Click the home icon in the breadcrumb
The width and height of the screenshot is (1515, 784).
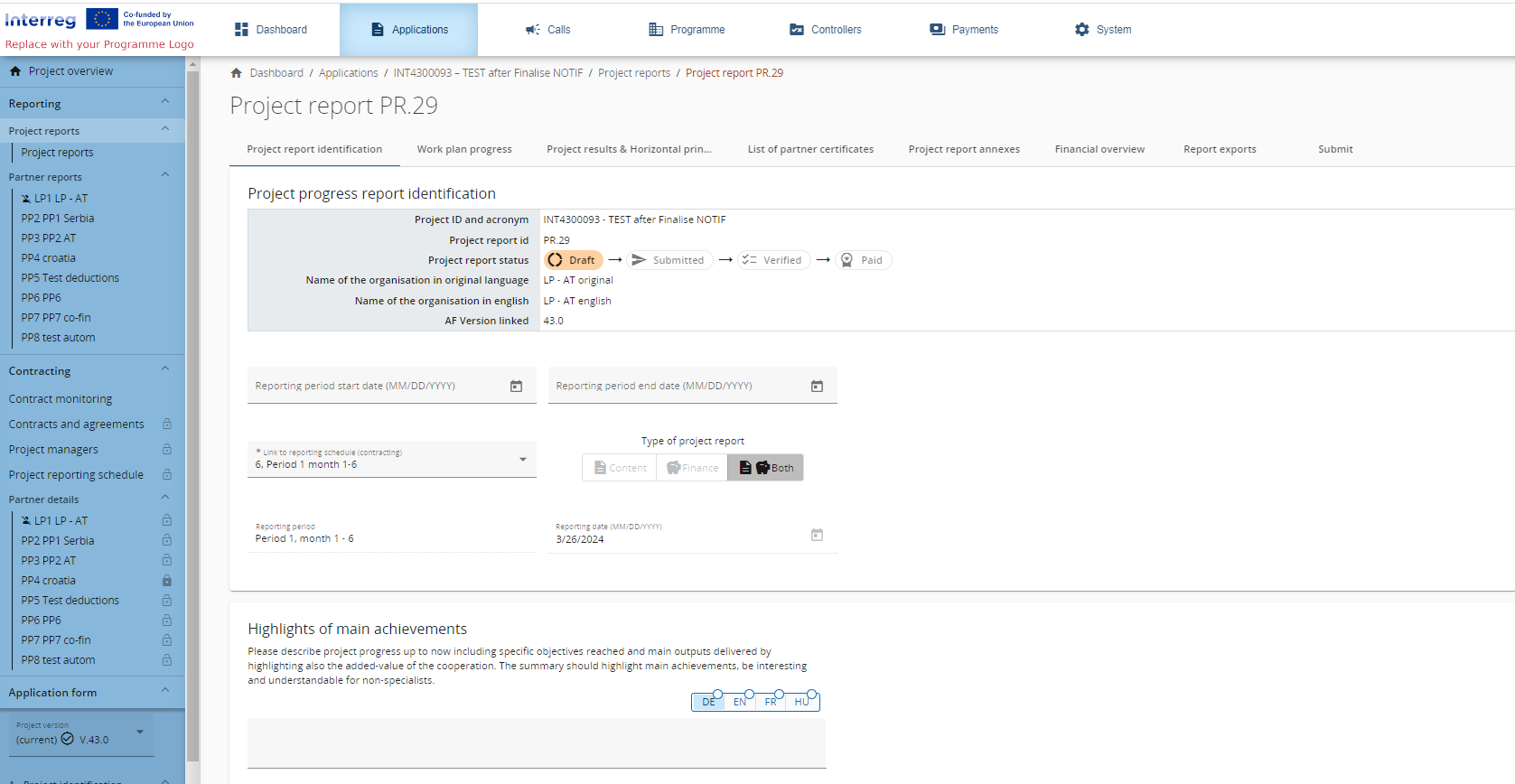click(x=236, y=73)
